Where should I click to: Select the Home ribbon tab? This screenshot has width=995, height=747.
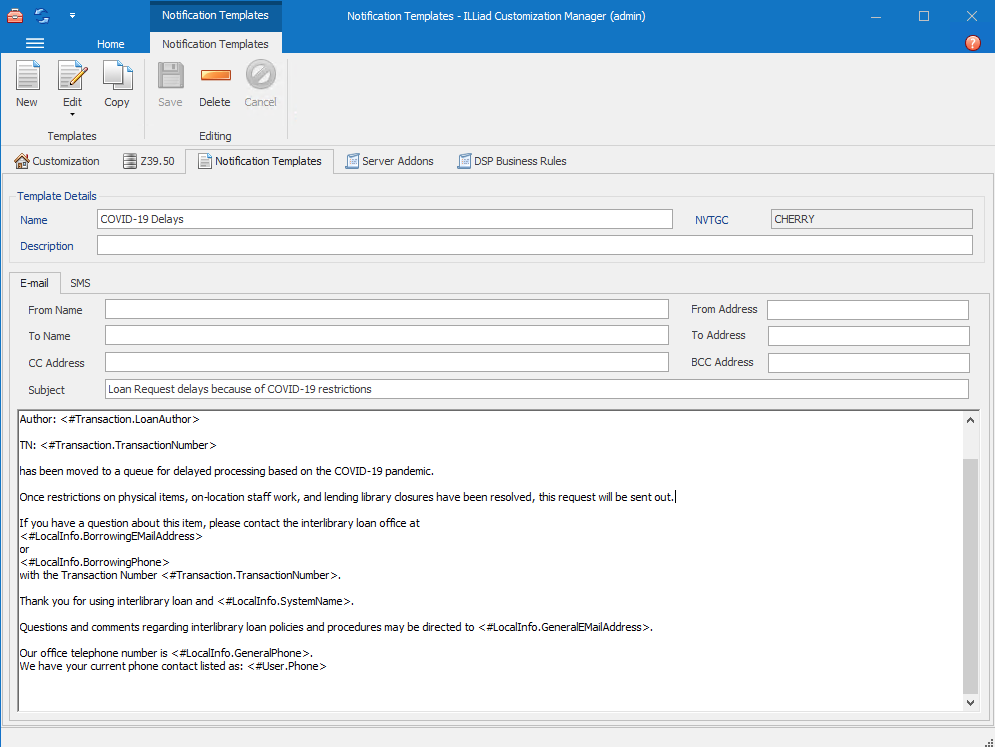(110, 43)
